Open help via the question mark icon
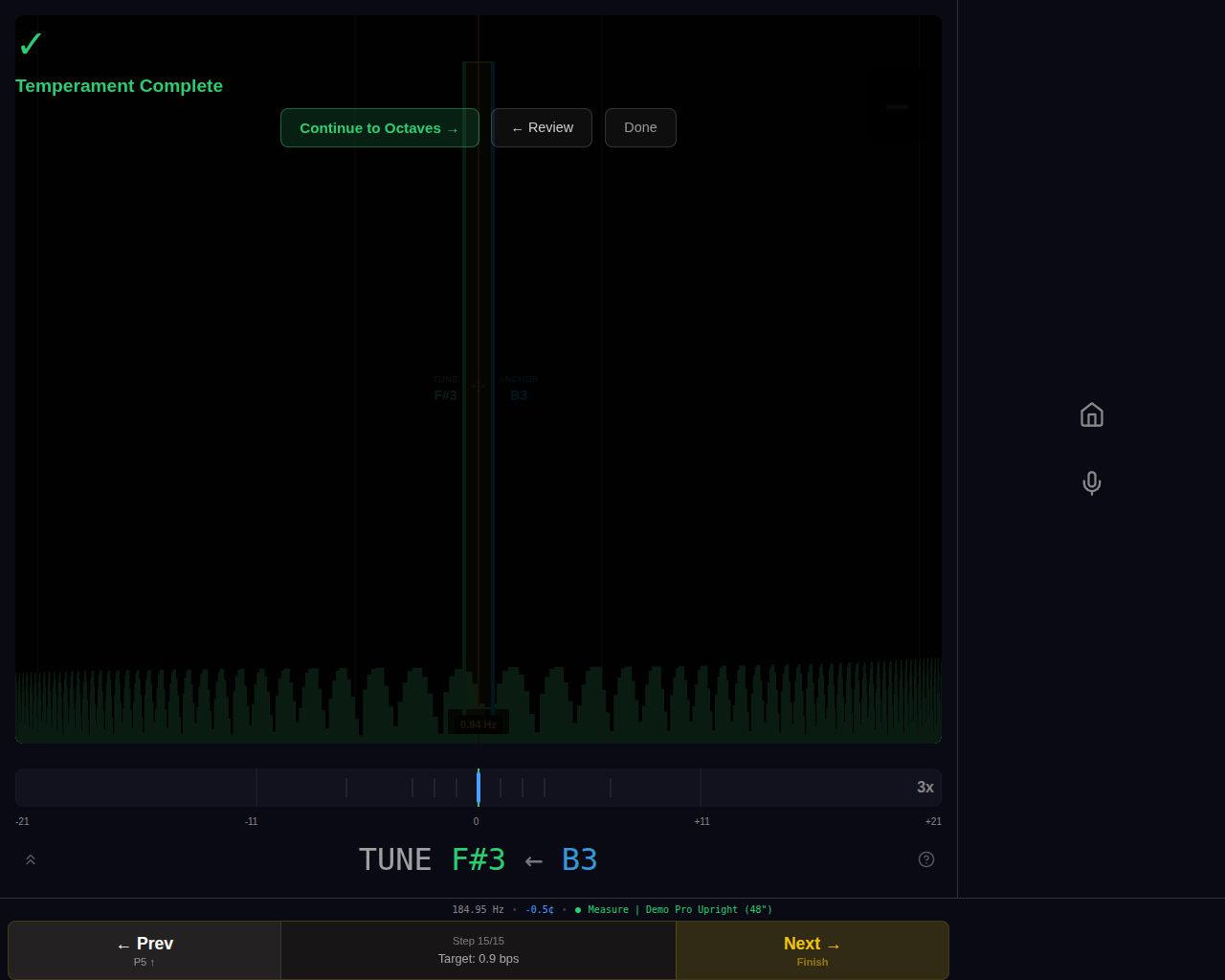 [x=925, y=859]
